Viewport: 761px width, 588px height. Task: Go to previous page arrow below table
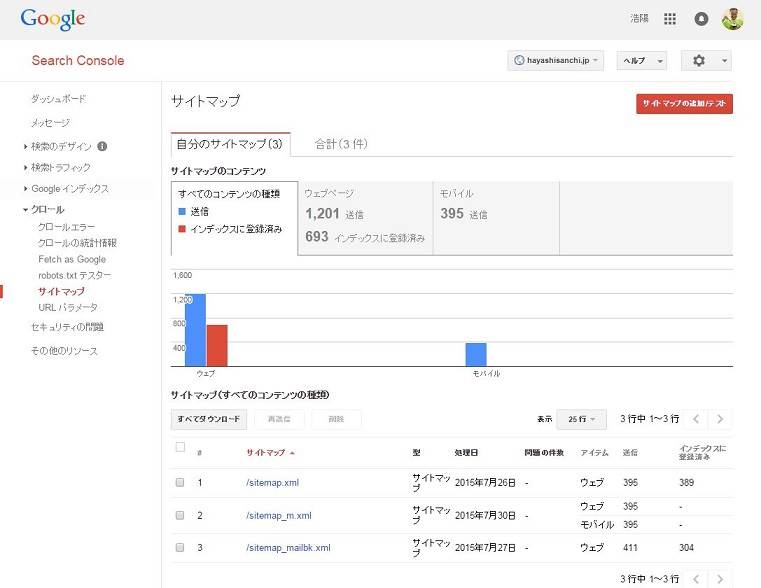point(695,579)
